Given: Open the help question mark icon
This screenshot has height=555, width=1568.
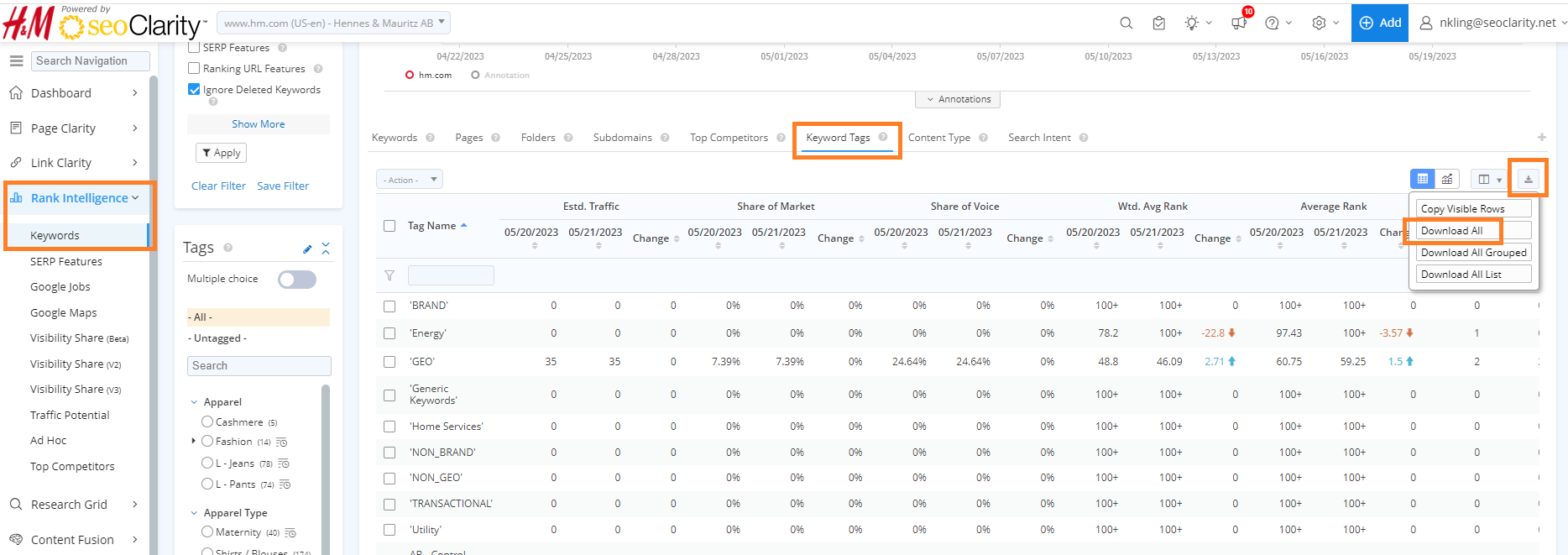Looking at the screenshot, I should click(1272, 23).
